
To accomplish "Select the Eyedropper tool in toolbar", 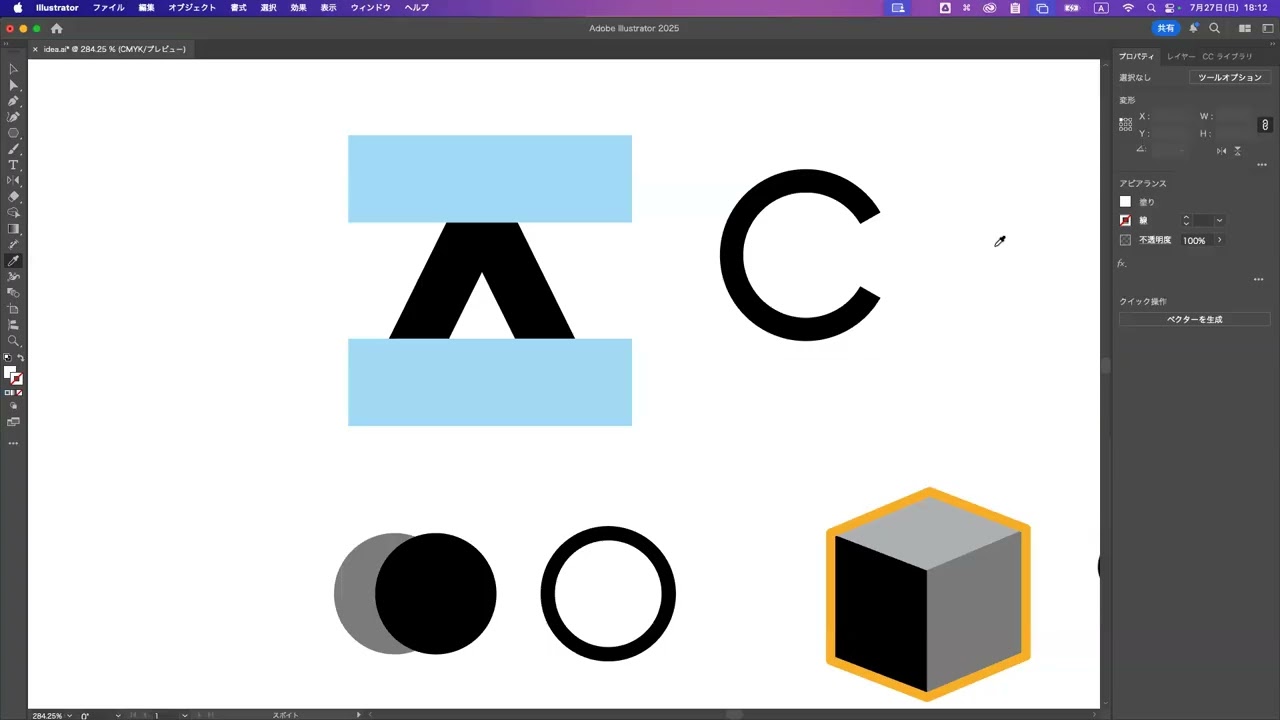I will (x=13, y=261).
